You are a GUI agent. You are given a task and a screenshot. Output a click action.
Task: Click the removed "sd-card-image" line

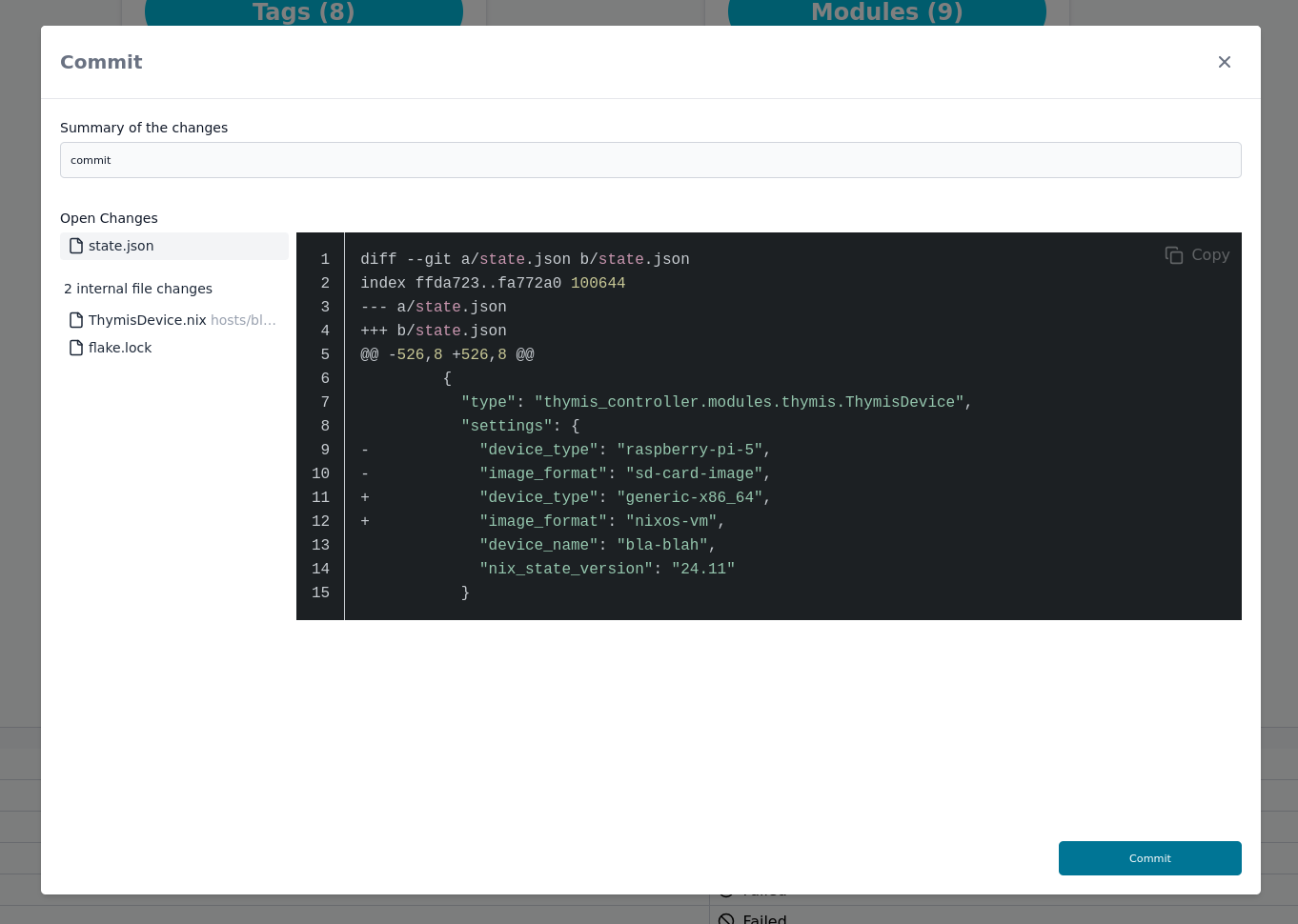click(x=566, y=473)
